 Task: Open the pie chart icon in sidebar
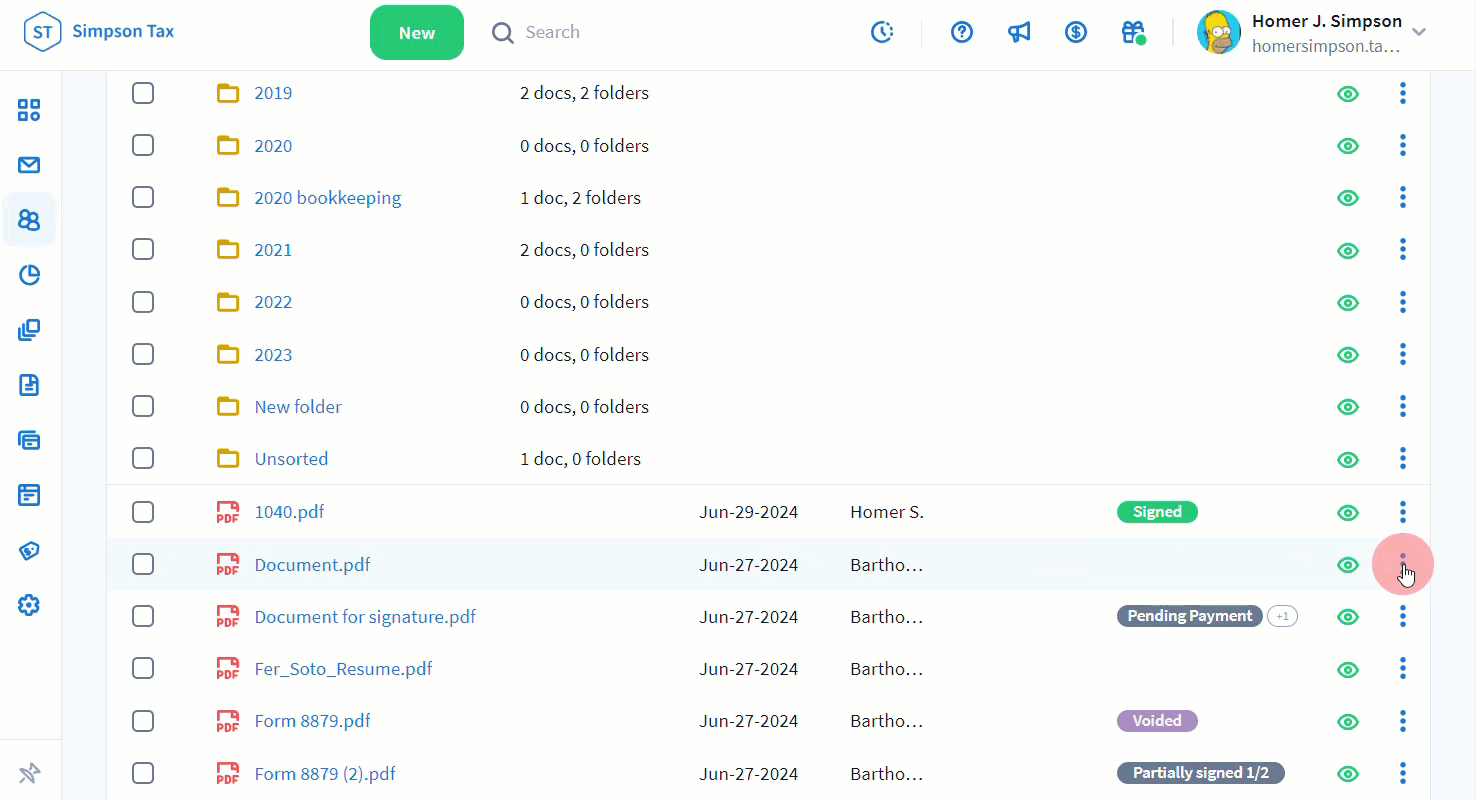29,275
